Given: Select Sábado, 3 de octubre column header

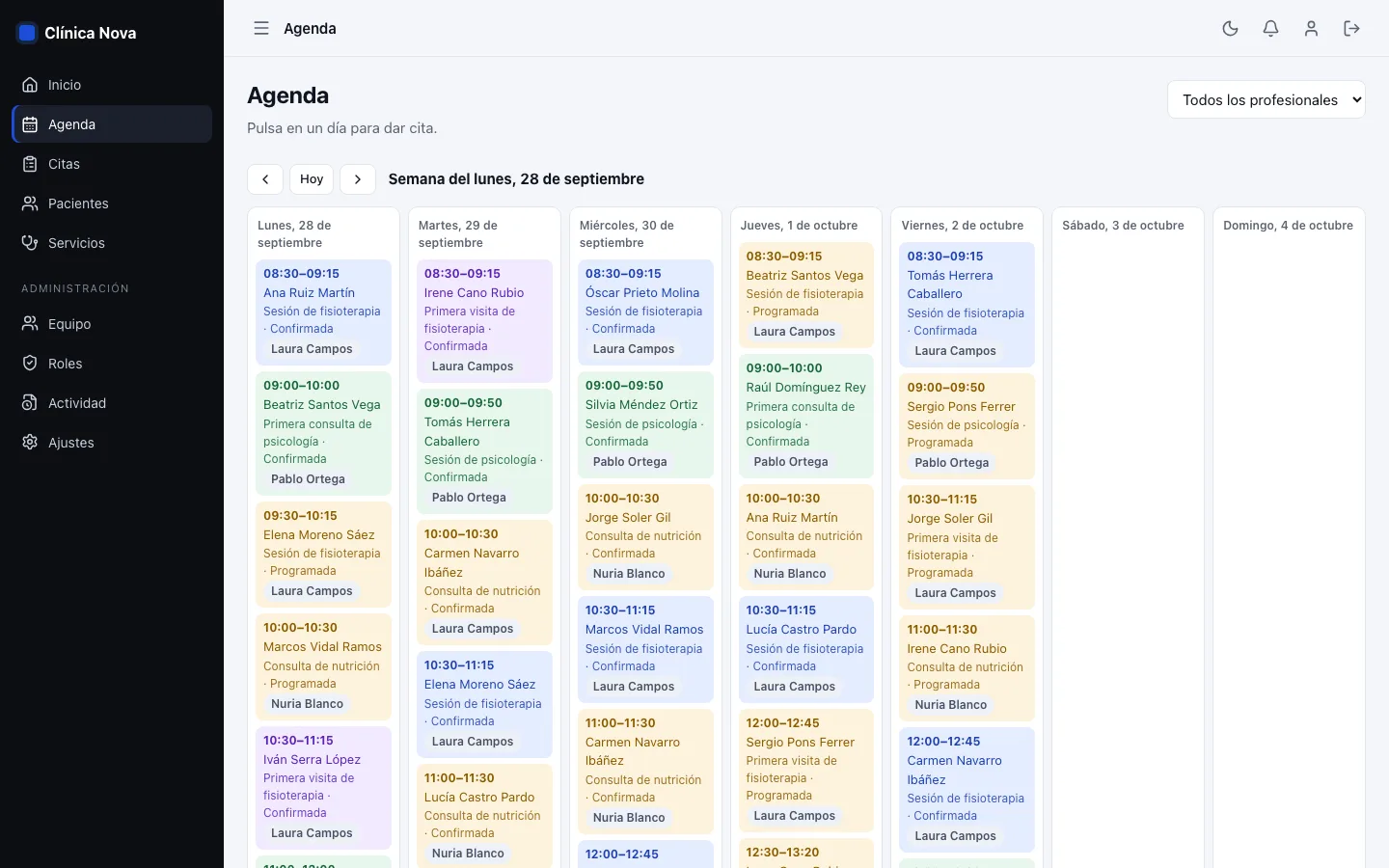Looking at the screenshot, I should click(1123, 226).
